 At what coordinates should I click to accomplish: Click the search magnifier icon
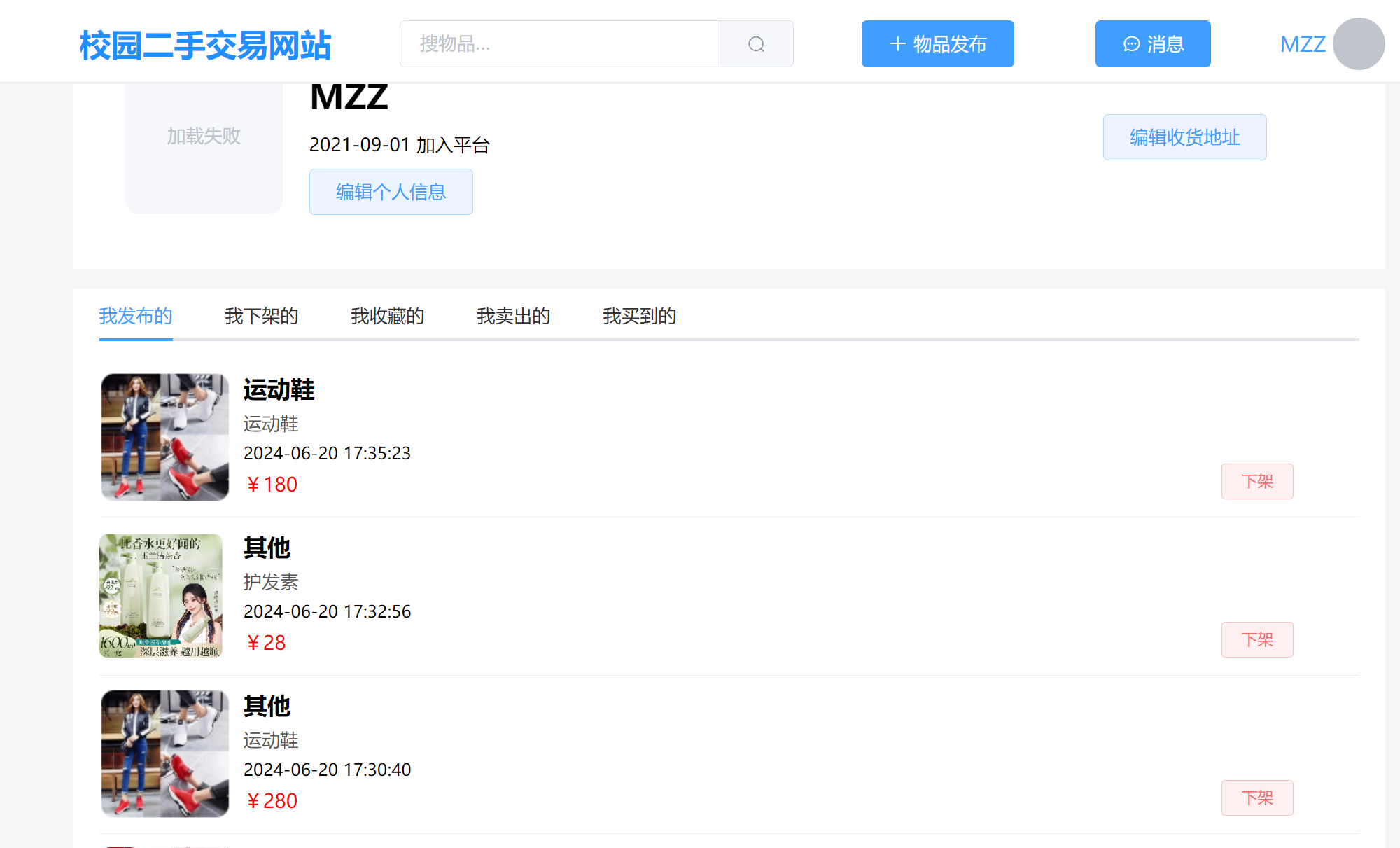point(755,43)
